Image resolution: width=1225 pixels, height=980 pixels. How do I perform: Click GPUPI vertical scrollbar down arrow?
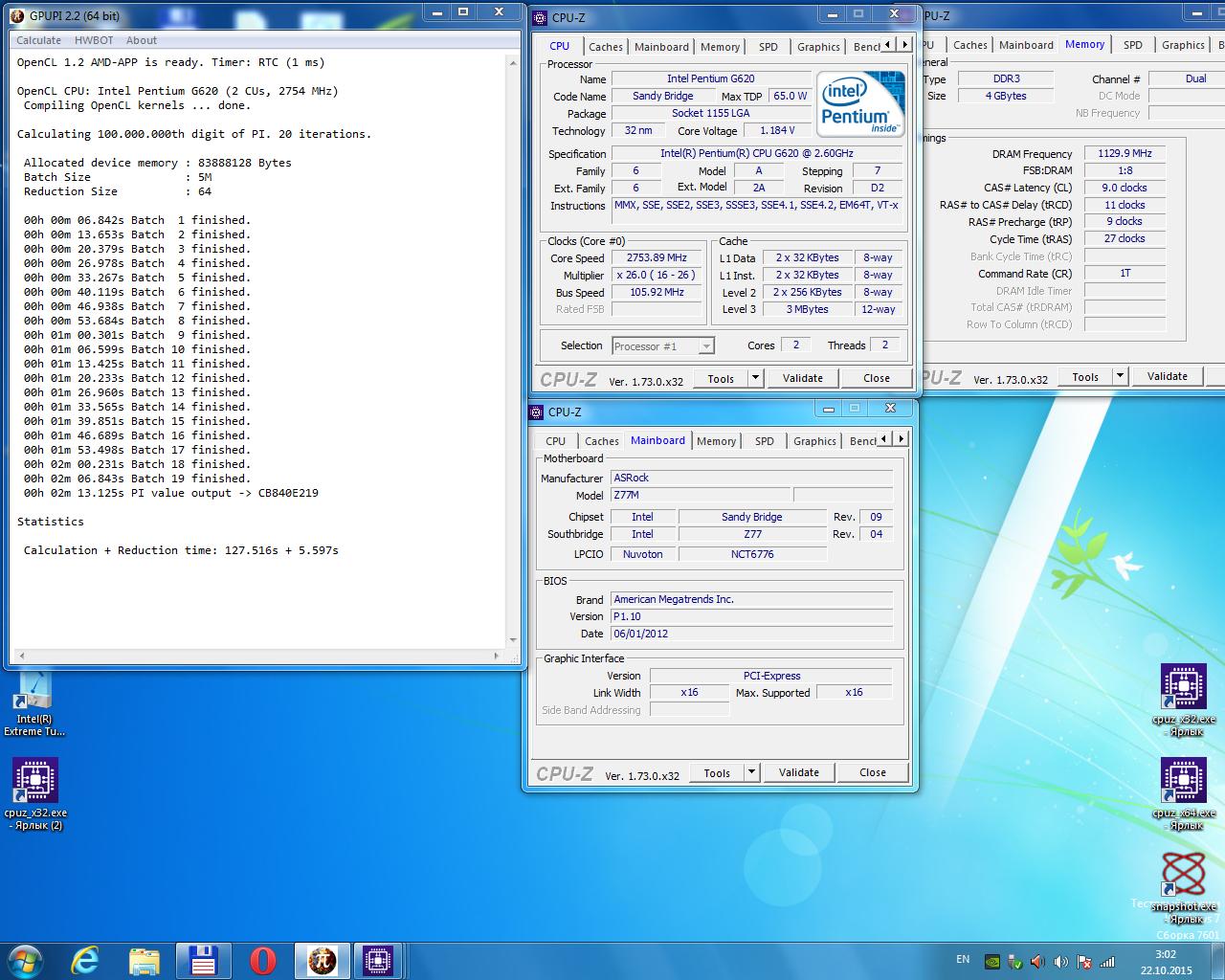pyautogui.click(x=513, y=640)
